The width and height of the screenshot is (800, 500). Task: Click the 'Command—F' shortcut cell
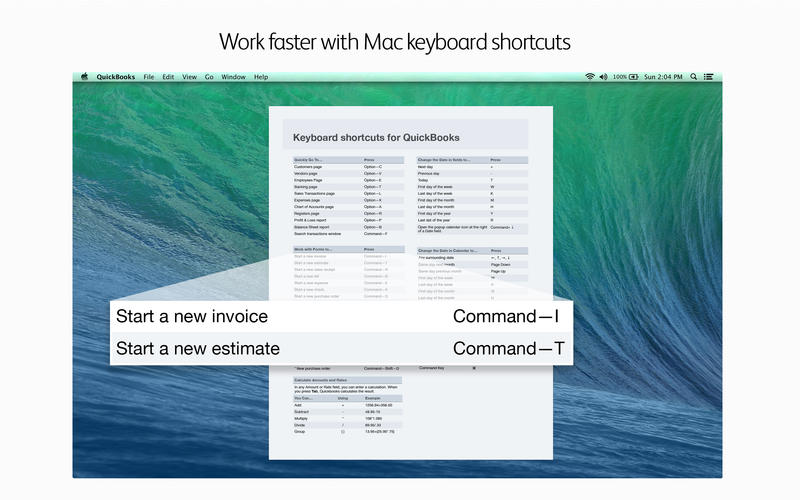376,234
